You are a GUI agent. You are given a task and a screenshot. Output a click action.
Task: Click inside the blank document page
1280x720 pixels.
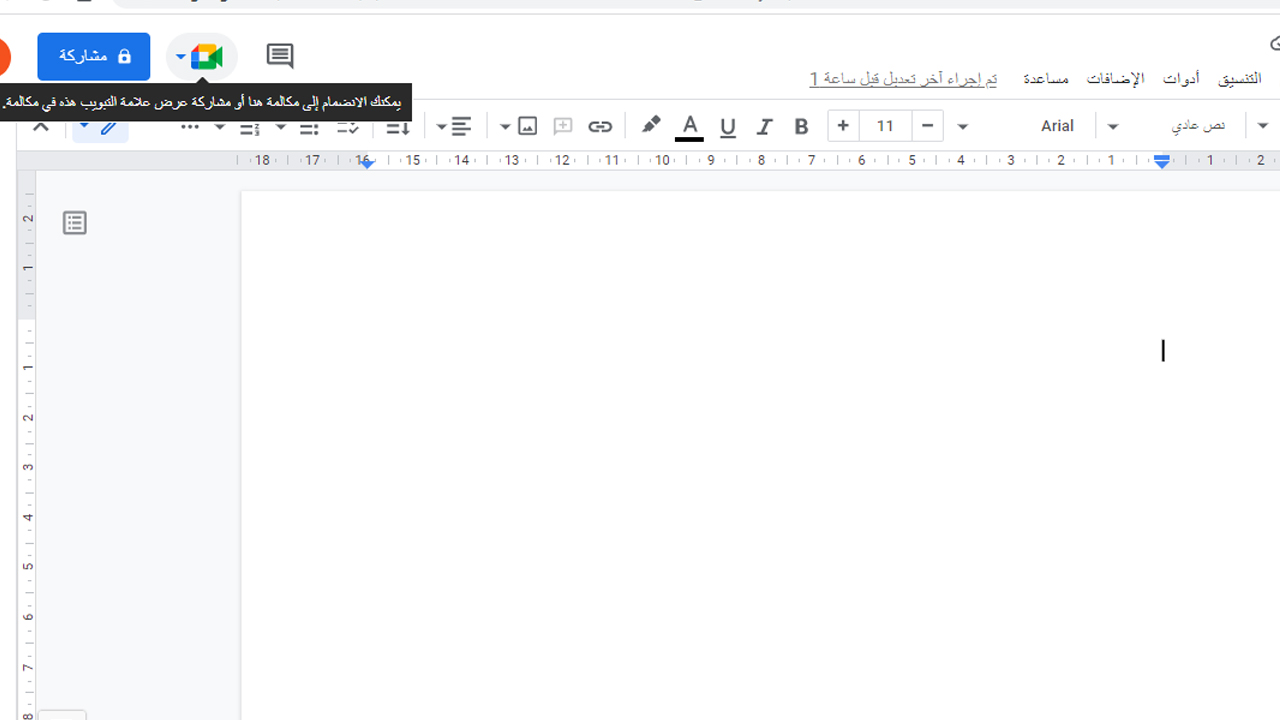click(x=760, y=455)
